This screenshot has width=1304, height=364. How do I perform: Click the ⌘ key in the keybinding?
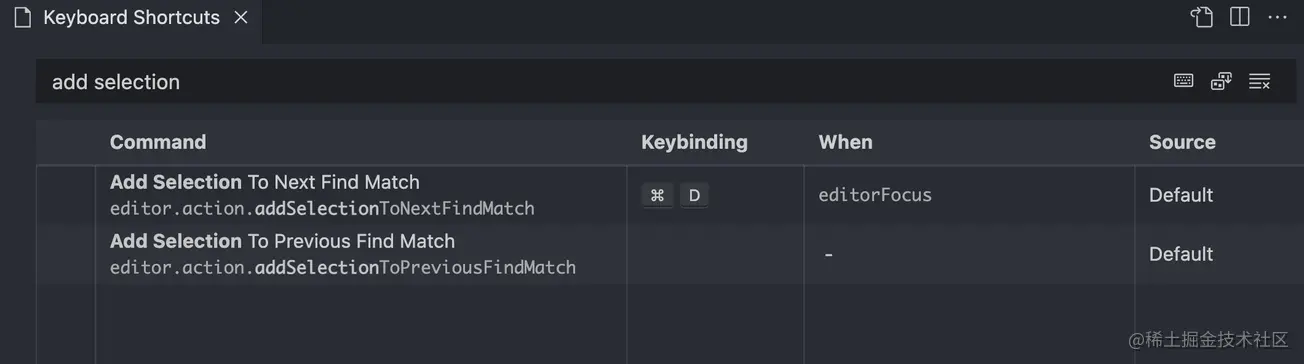[657, 195]
